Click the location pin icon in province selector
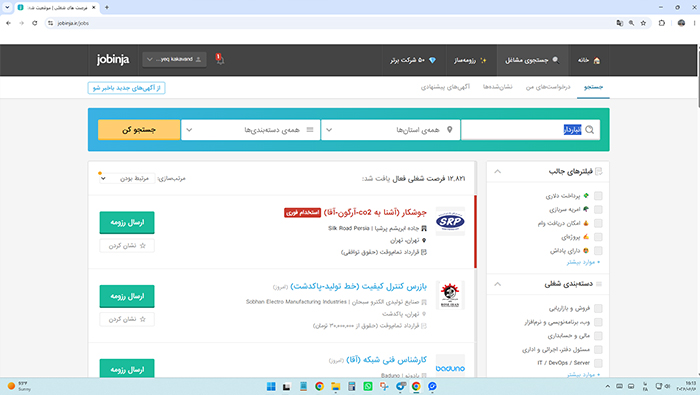The image size is (700, 395). click(450, 129)
